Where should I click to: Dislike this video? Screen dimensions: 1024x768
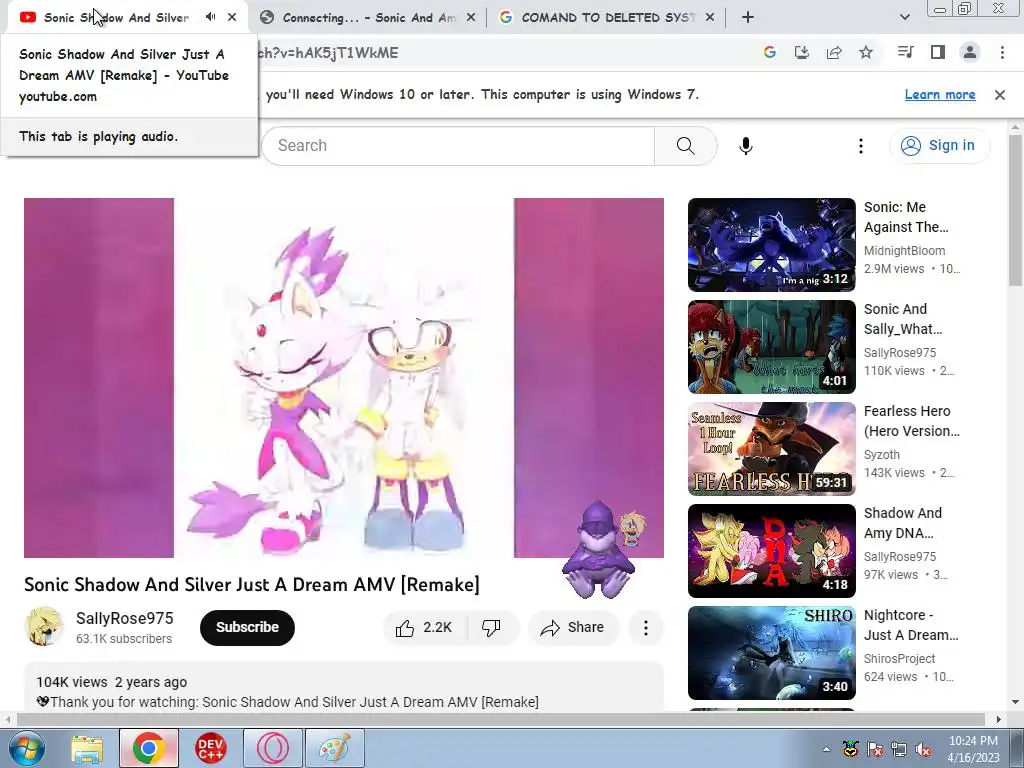492,628
